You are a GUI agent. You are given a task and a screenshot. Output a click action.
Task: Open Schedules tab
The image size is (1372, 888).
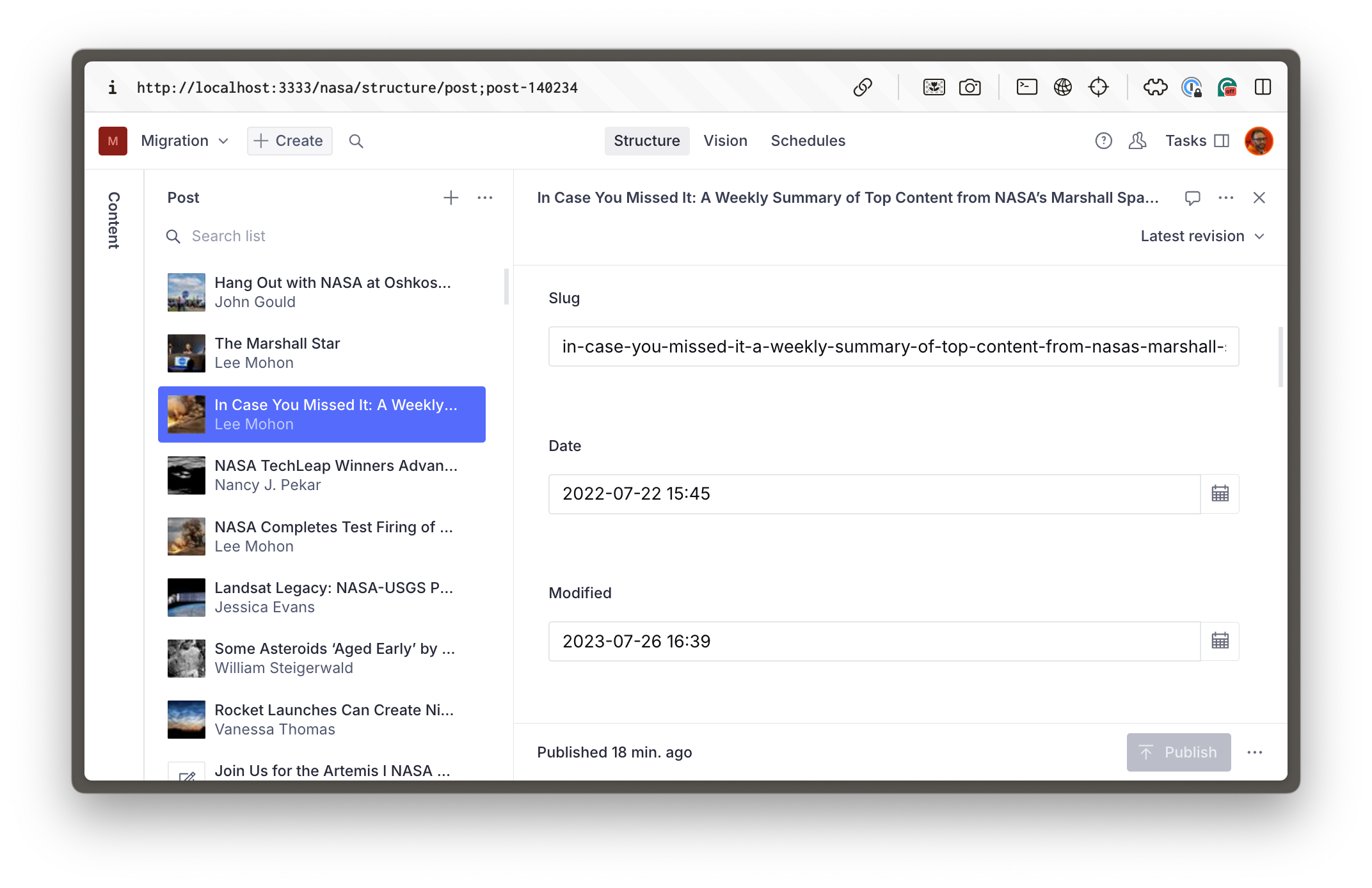click(808, 140)
